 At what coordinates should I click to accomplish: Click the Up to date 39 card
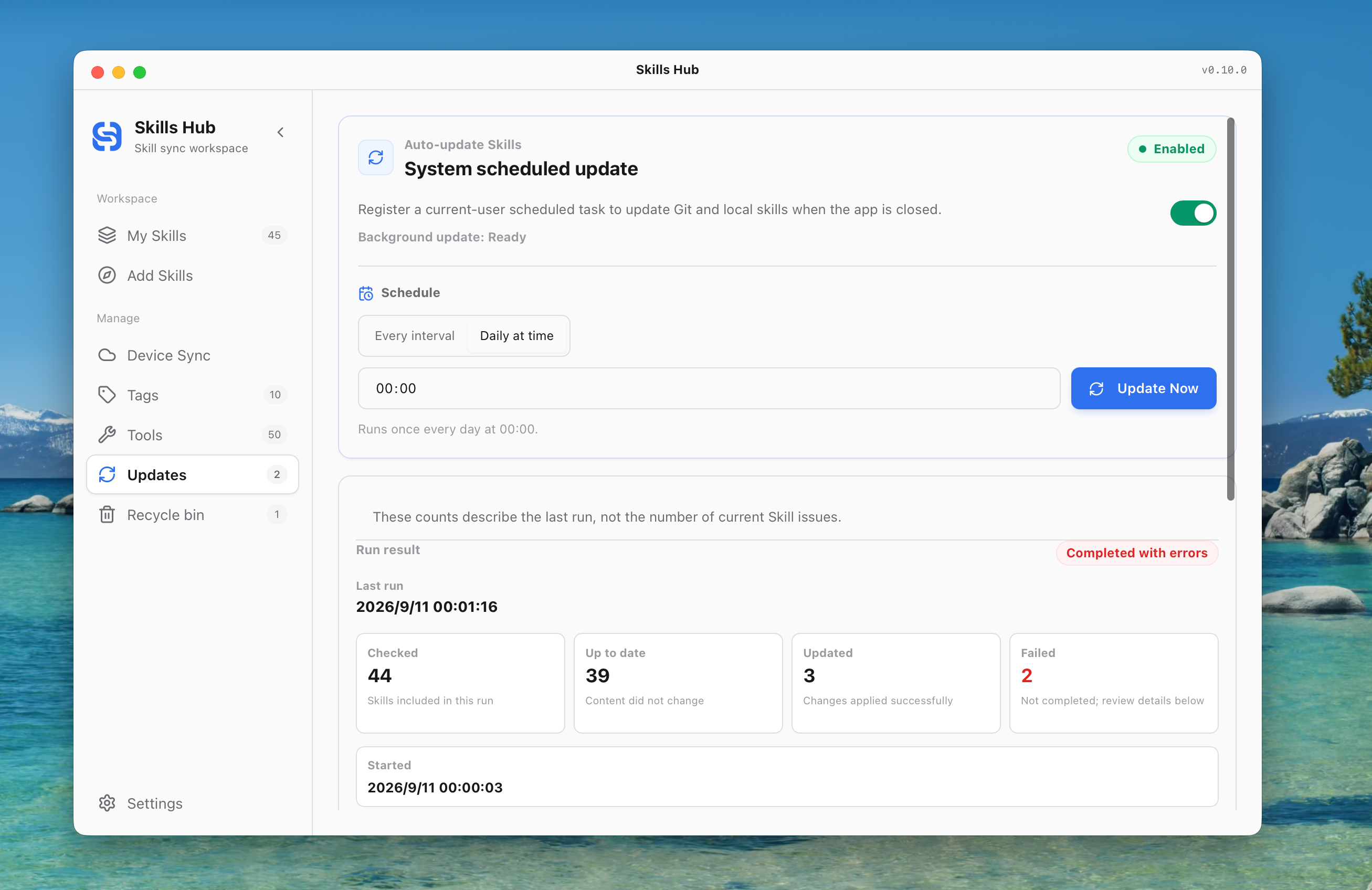pyautogui.click(x=679, y=683)
